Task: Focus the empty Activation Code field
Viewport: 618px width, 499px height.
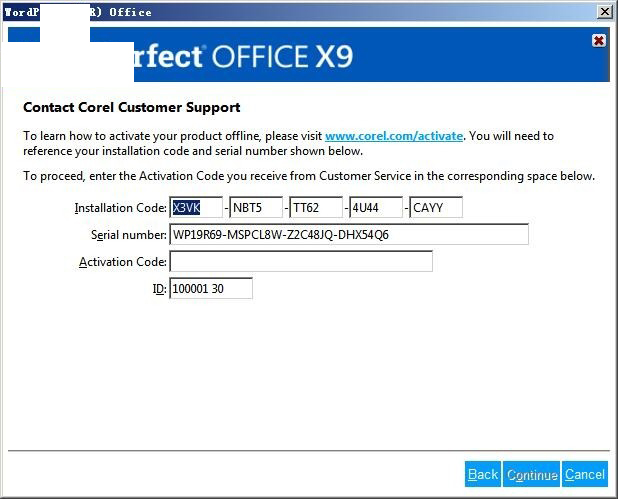Action: pyautogui.click(x=301, y=261)
